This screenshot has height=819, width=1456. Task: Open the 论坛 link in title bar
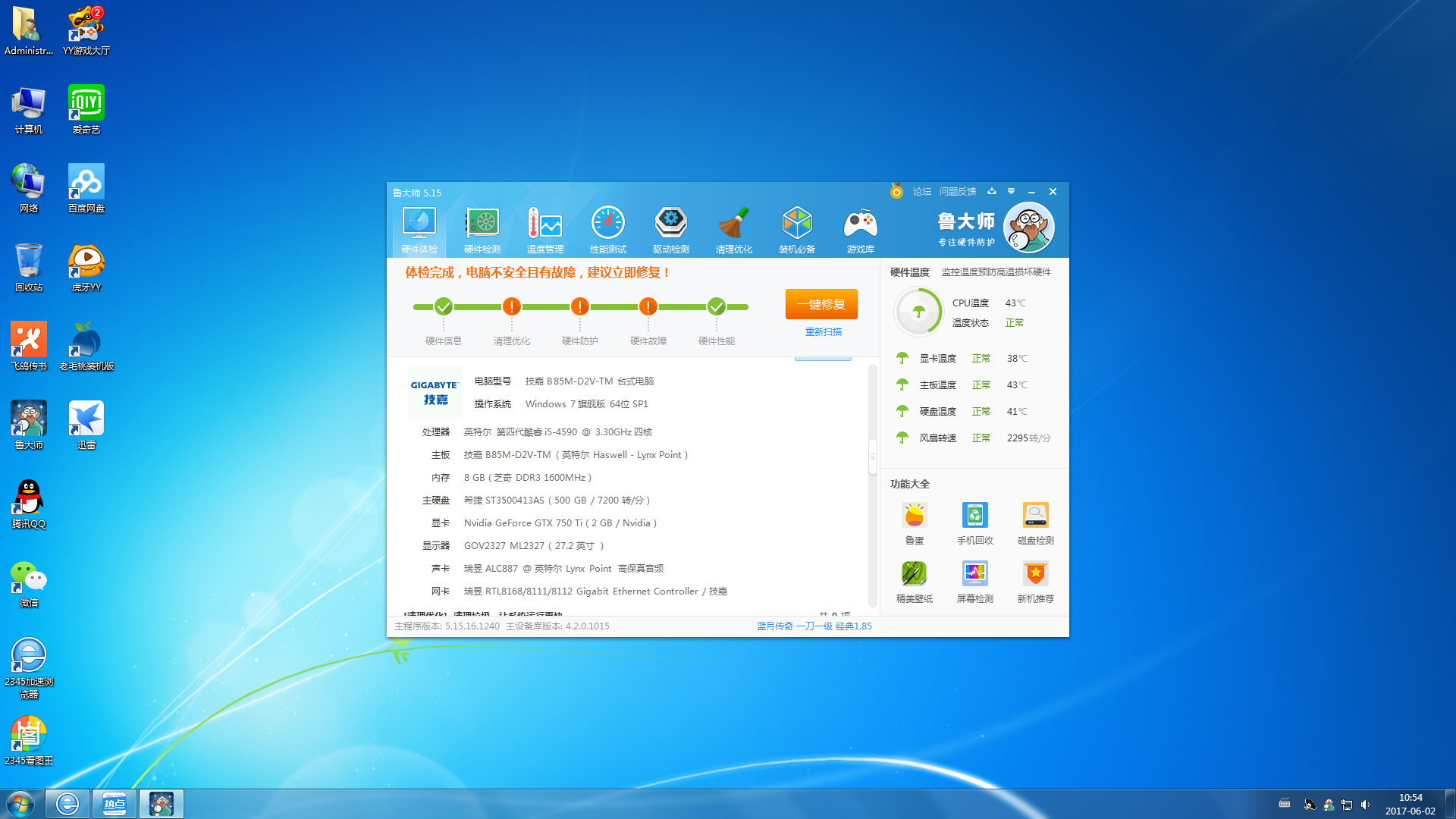922,192
